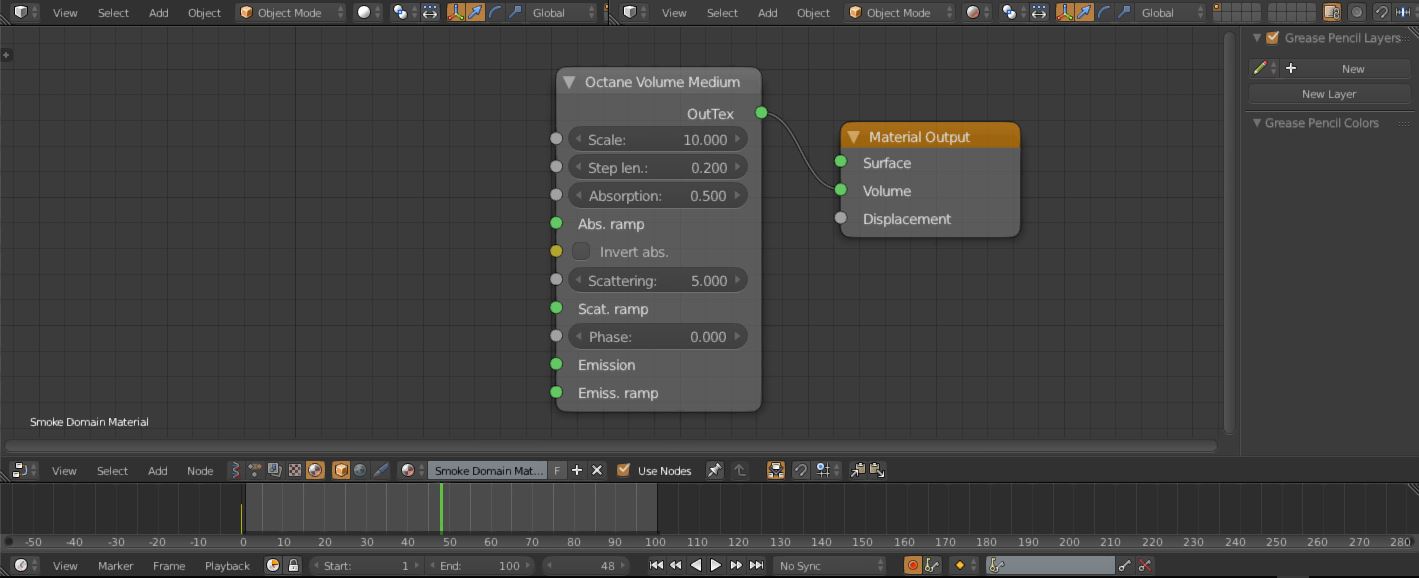
Task: Select the texture node tree checker icon
Action: pyautogui.click(x=295, y=470)
